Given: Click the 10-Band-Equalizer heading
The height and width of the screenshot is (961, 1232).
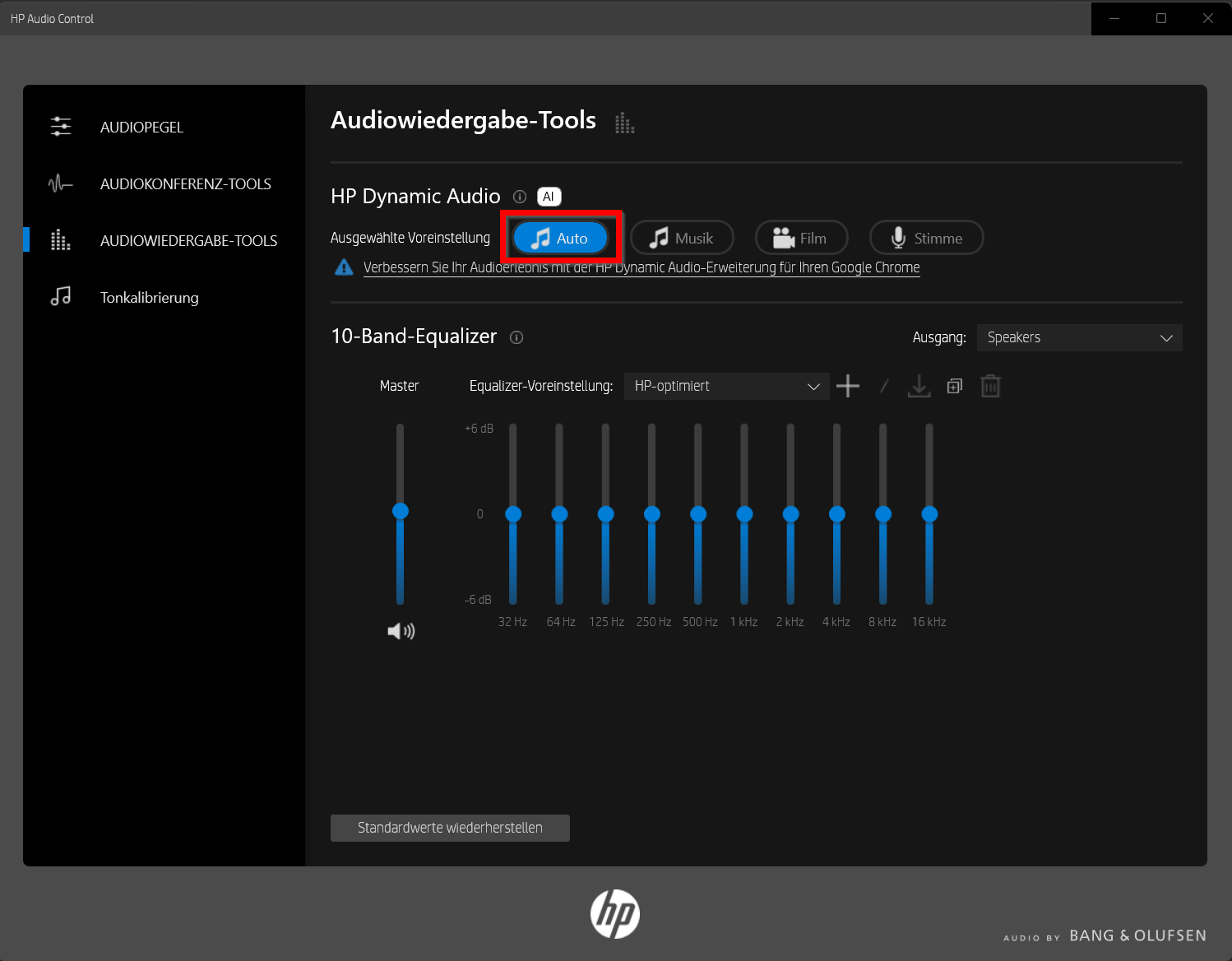Looking at the screenshot, I should point(414,337).
